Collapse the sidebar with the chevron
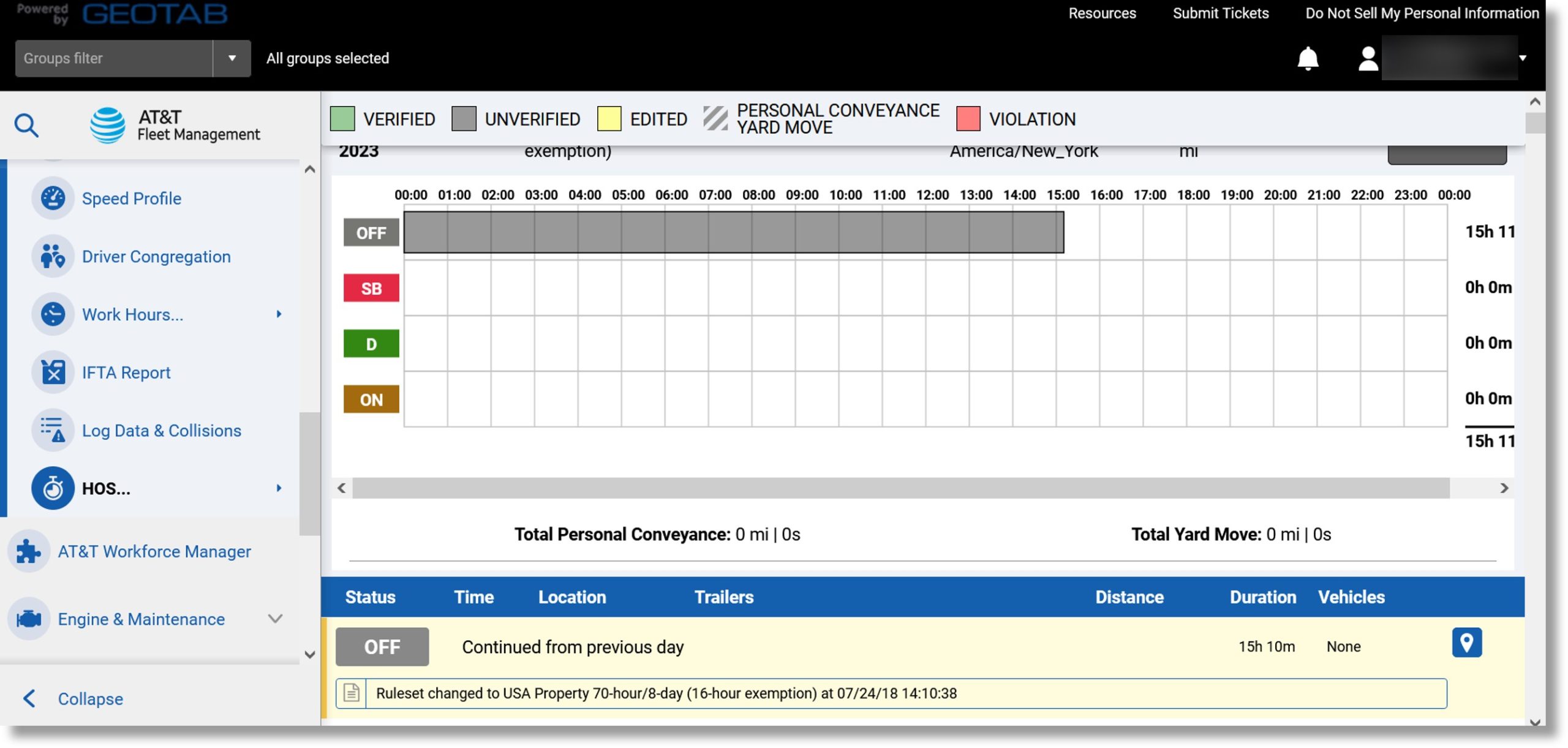 click(29, 698)
